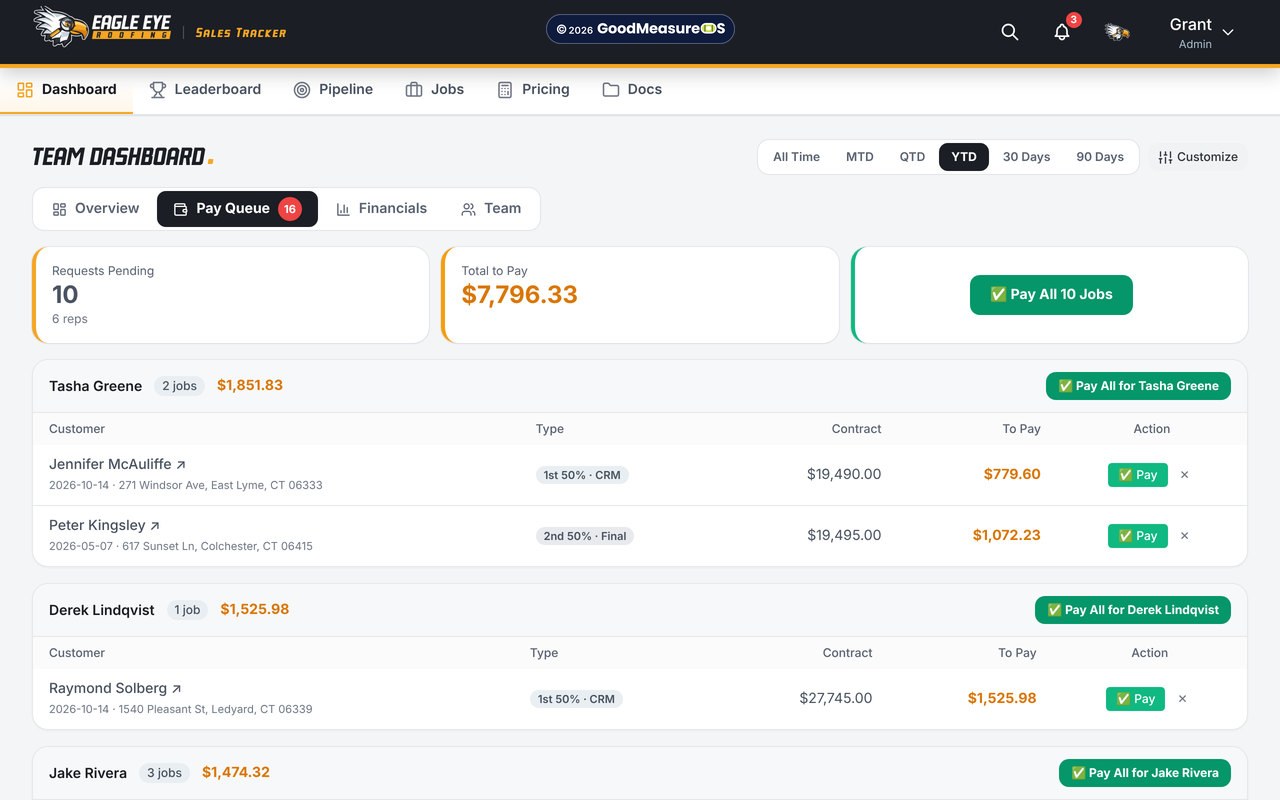Click Pay All for Tasha Greene

1138,386
